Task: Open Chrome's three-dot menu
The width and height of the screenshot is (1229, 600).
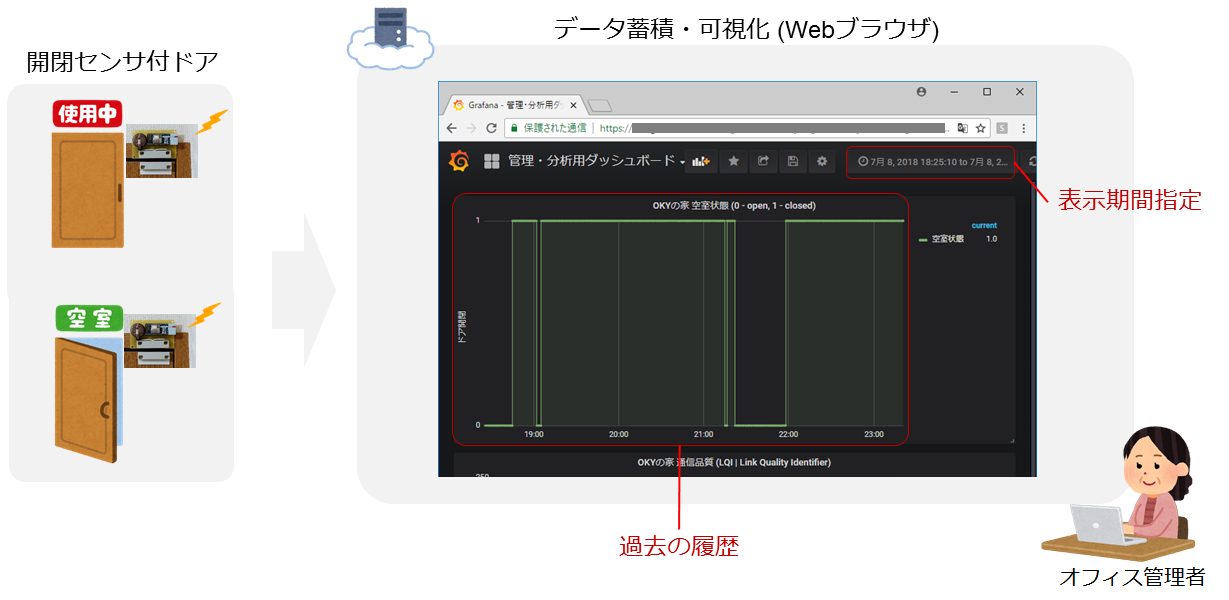Action: click(x=1022, y=127)
